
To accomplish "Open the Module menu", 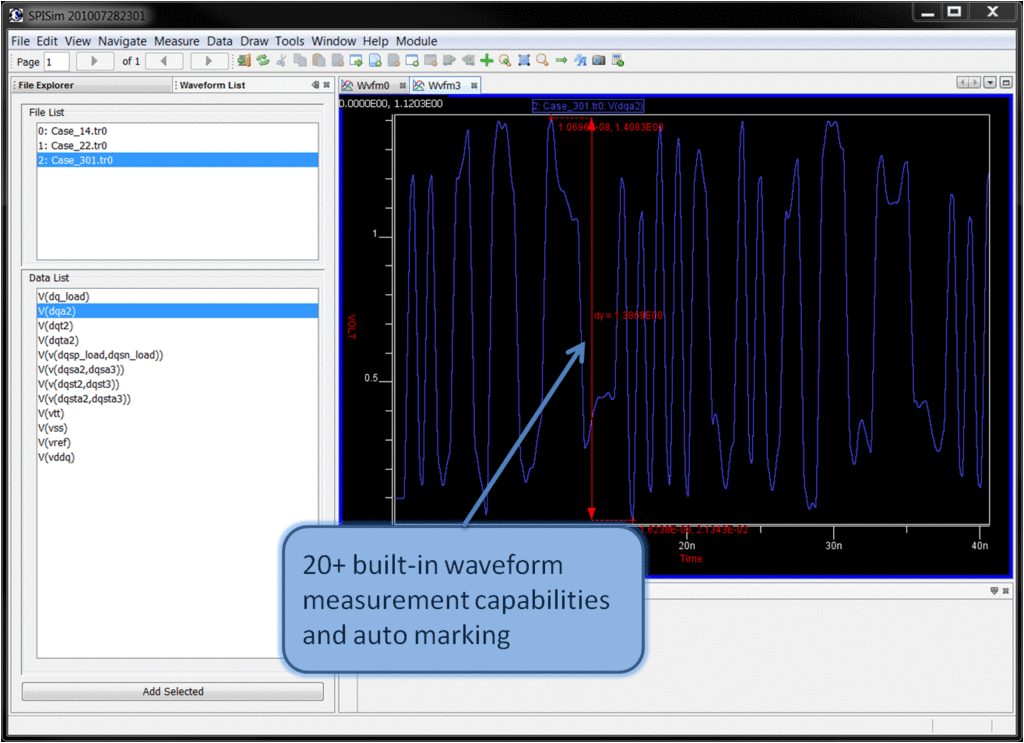I will tap(416, 41).
